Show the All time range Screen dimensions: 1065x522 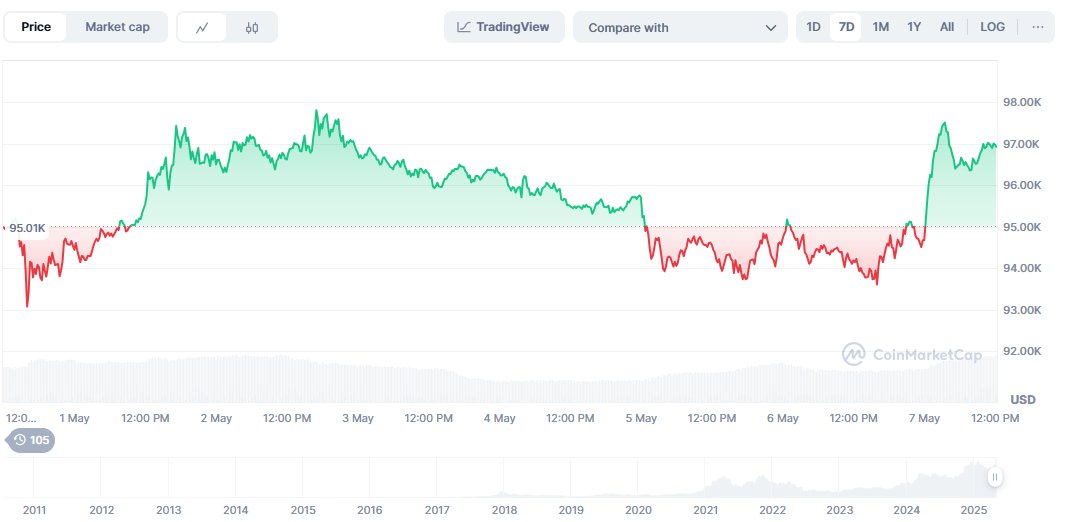click(x=947, y=27)
